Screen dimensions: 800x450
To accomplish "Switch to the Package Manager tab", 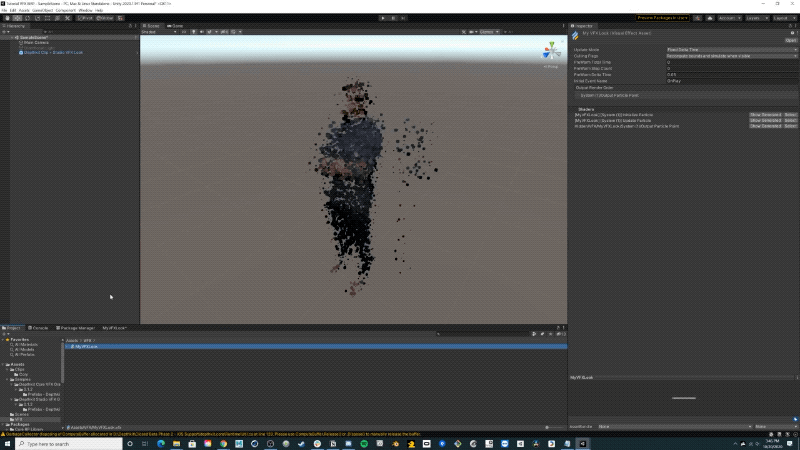I will 76,328.
